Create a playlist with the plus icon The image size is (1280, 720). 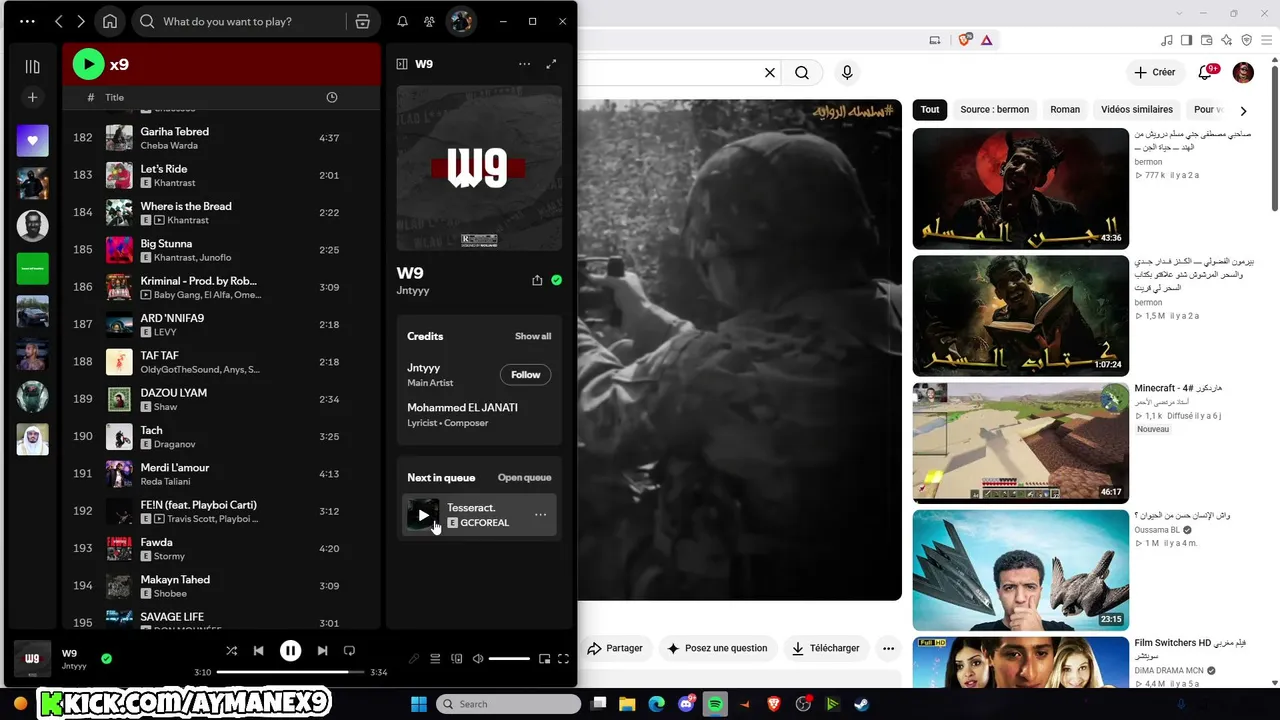point(32,97)
